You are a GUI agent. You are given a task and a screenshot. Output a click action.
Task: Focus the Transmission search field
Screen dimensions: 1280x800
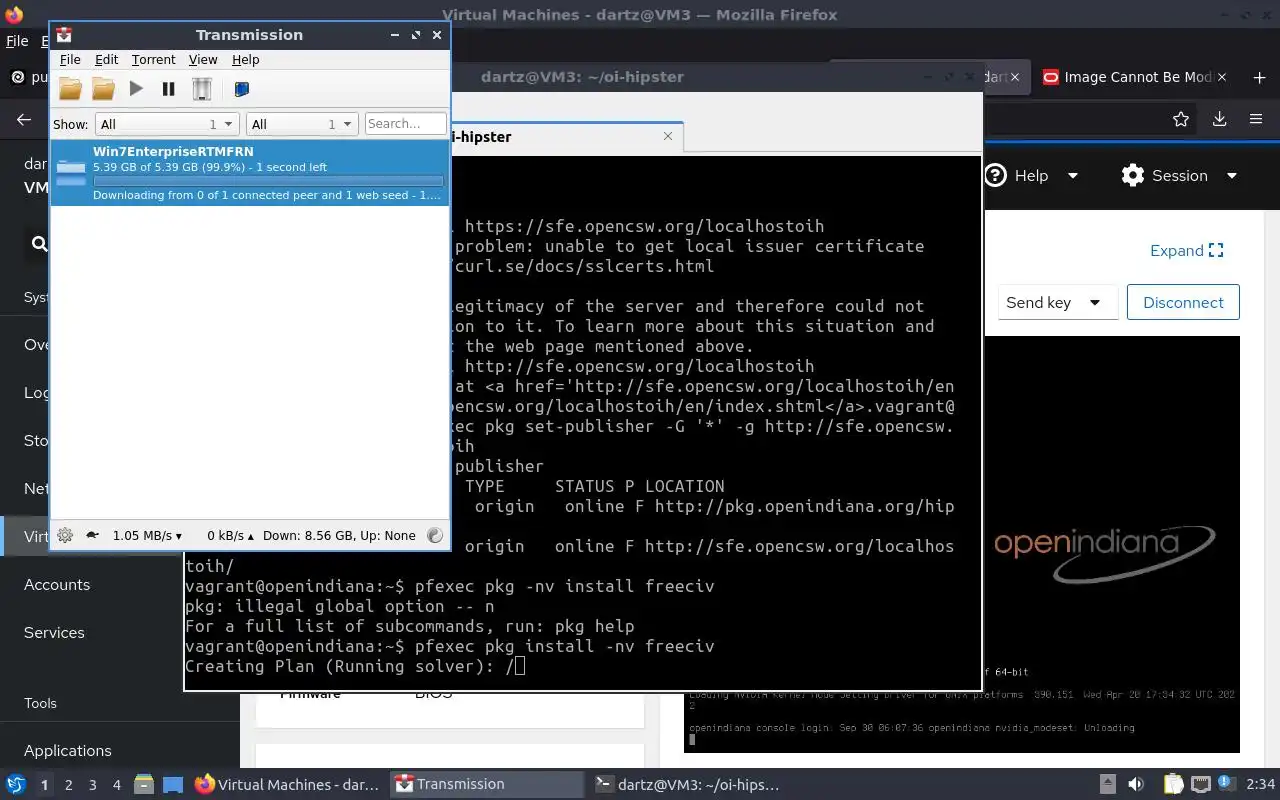click(406, 124)
